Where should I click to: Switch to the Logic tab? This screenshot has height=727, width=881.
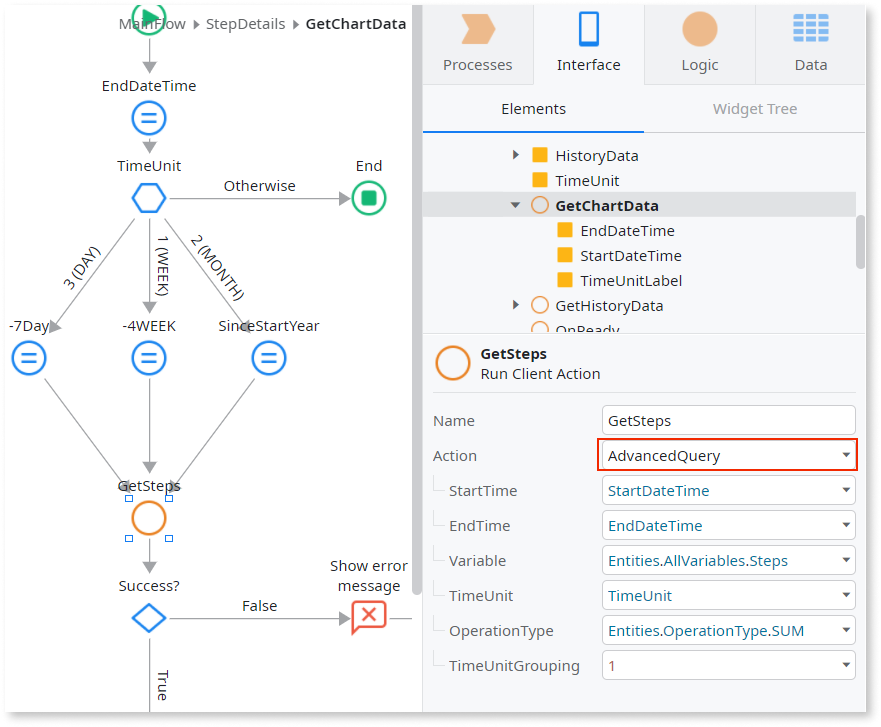(699, 43)
